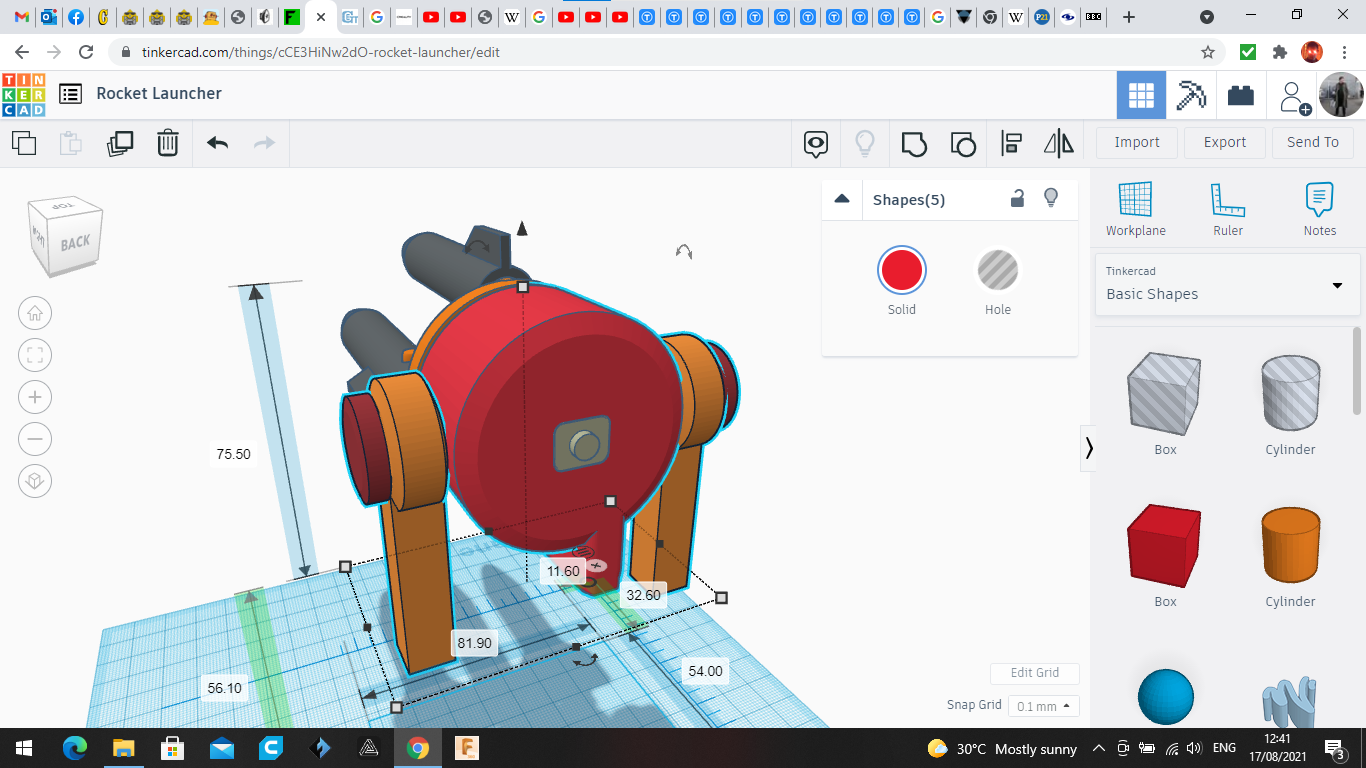Open the Notes tool
This screenshot has width=1366, height=768.
[1319, 210]
